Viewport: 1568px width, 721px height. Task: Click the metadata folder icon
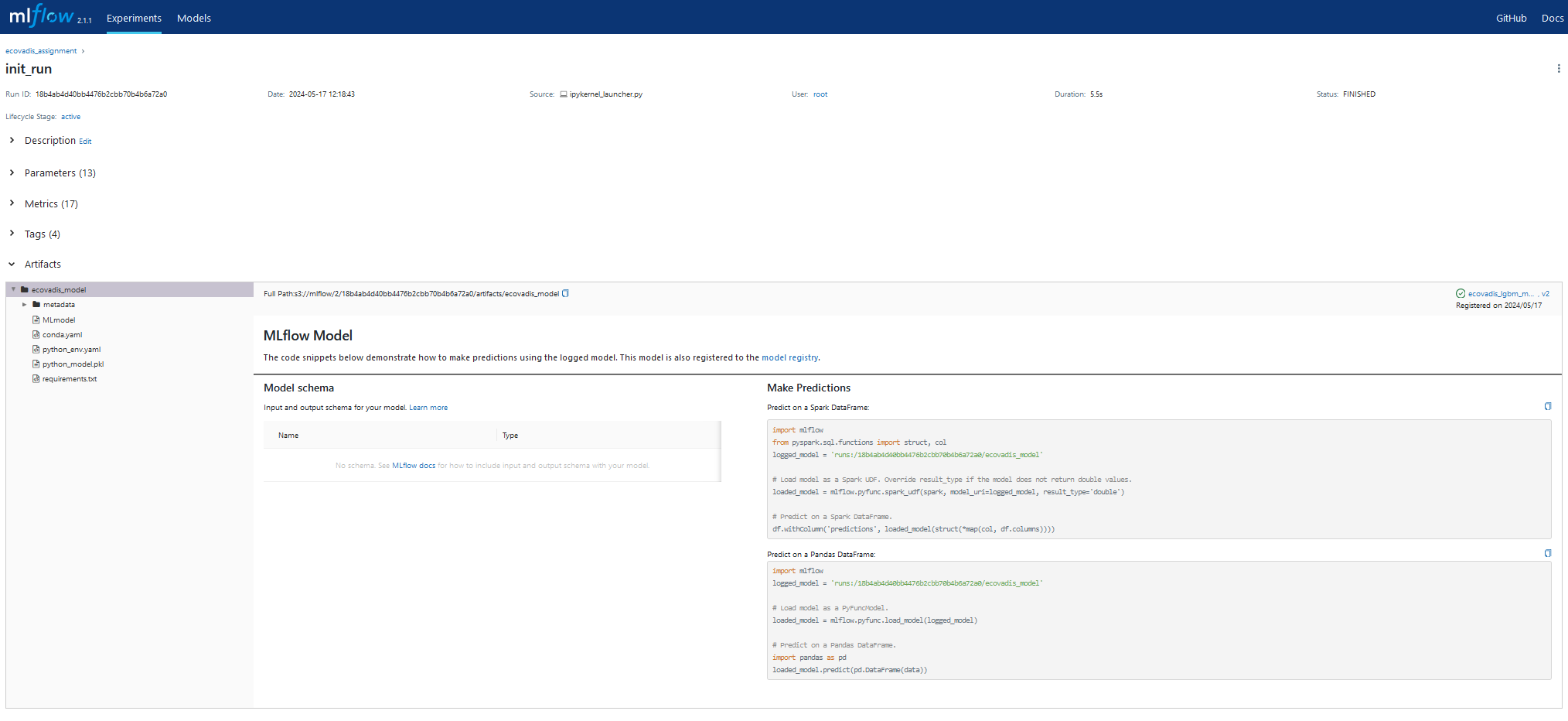coord(36,305)
